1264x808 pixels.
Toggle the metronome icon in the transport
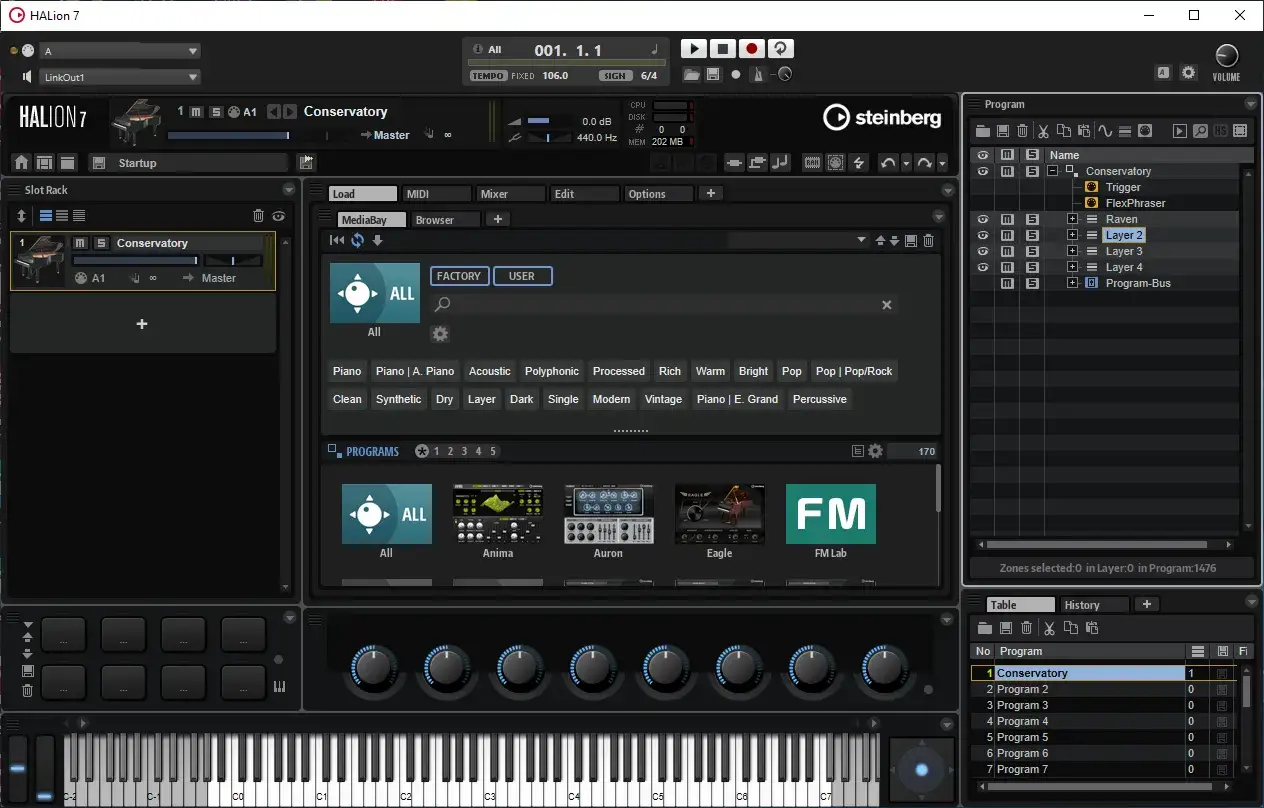(760, 75)
